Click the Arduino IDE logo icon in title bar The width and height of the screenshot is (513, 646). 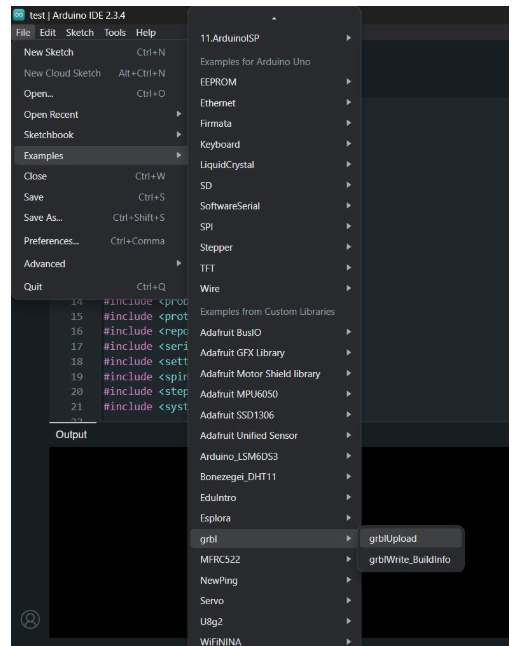pos(19,15)
